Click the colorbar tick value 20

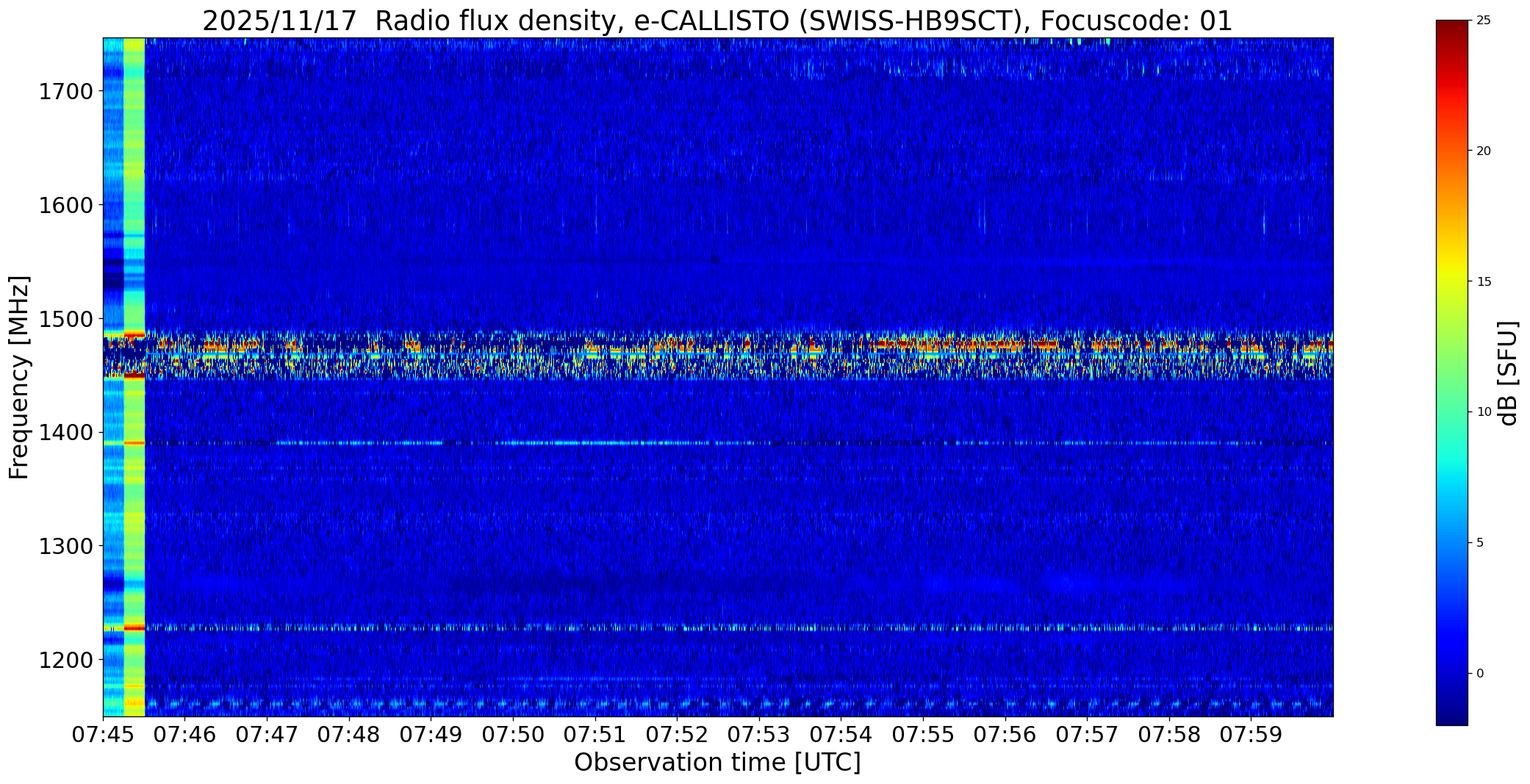pyautogui.click(x=1484, y=151)
